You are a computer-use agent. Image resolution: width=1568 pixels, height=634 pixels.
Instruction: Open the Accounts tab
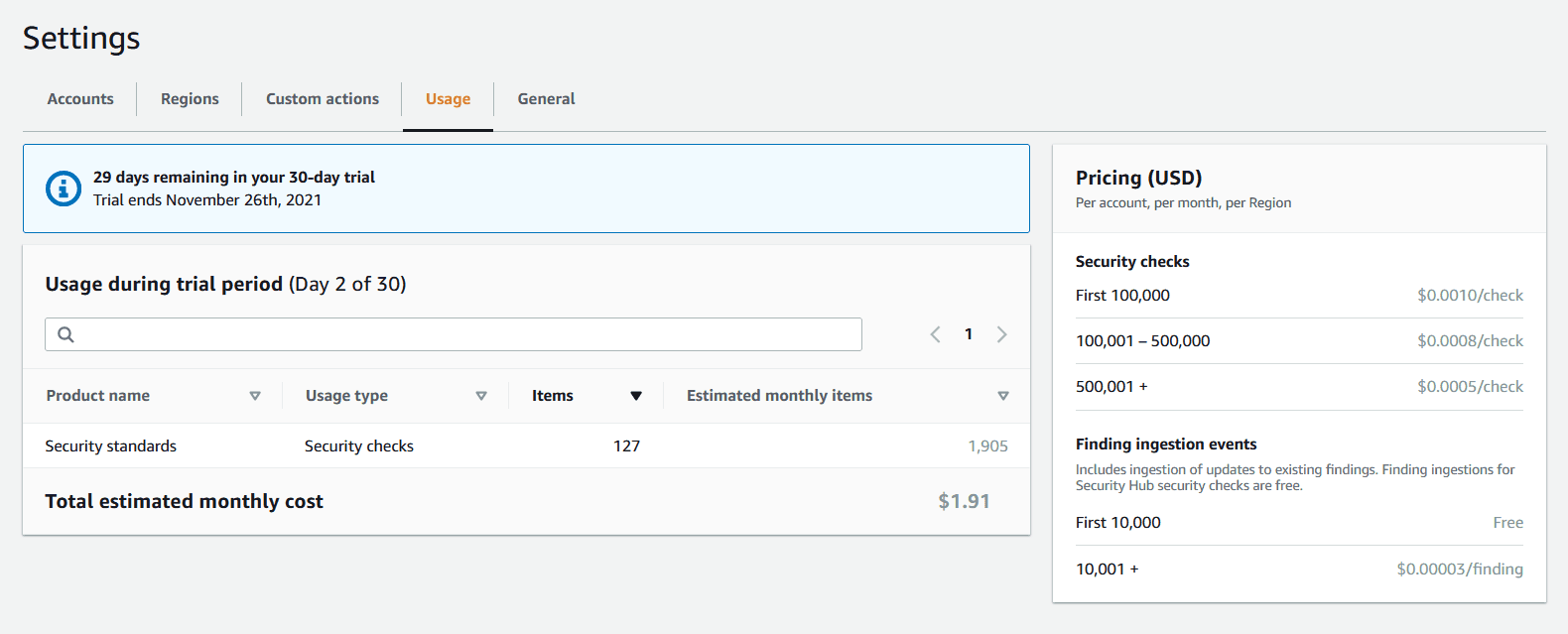(80, 99)
